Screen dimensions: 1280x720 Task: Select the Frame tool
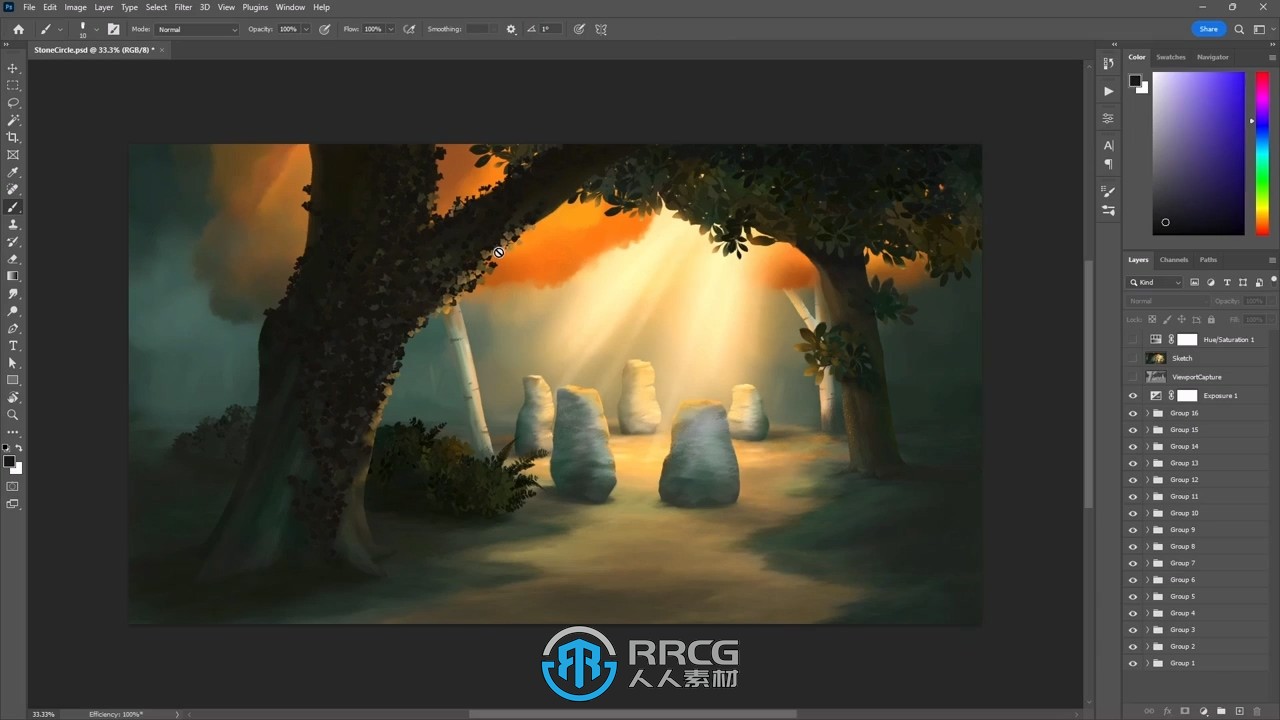coord(13,155)
